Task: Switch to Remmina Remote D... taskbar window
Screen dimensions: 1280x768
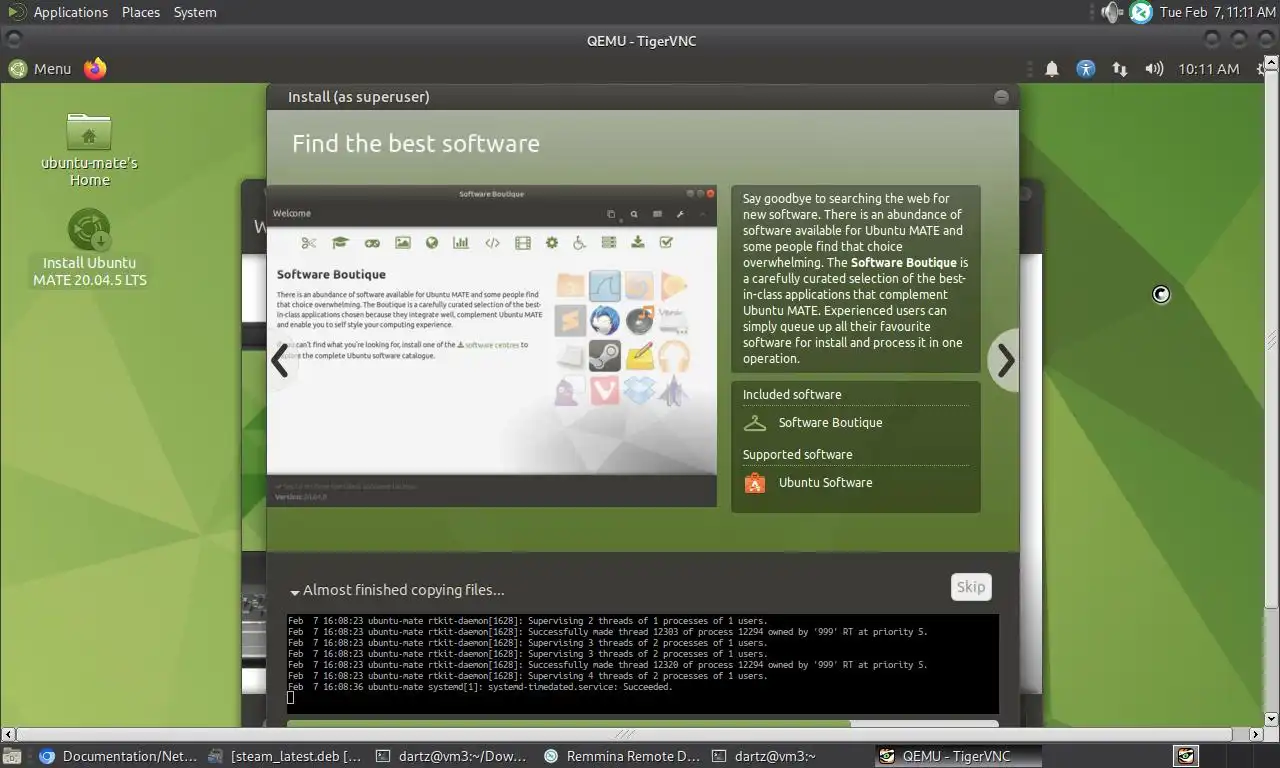Action: point(621,757)
